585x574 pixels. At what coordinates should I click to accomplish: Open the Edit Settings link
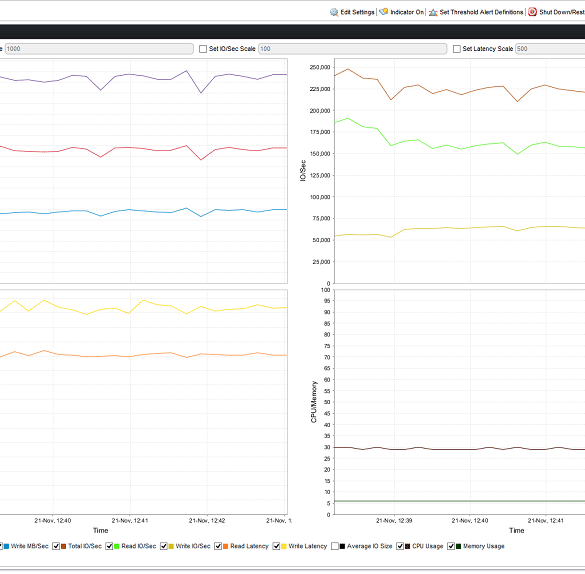[357, 12]
